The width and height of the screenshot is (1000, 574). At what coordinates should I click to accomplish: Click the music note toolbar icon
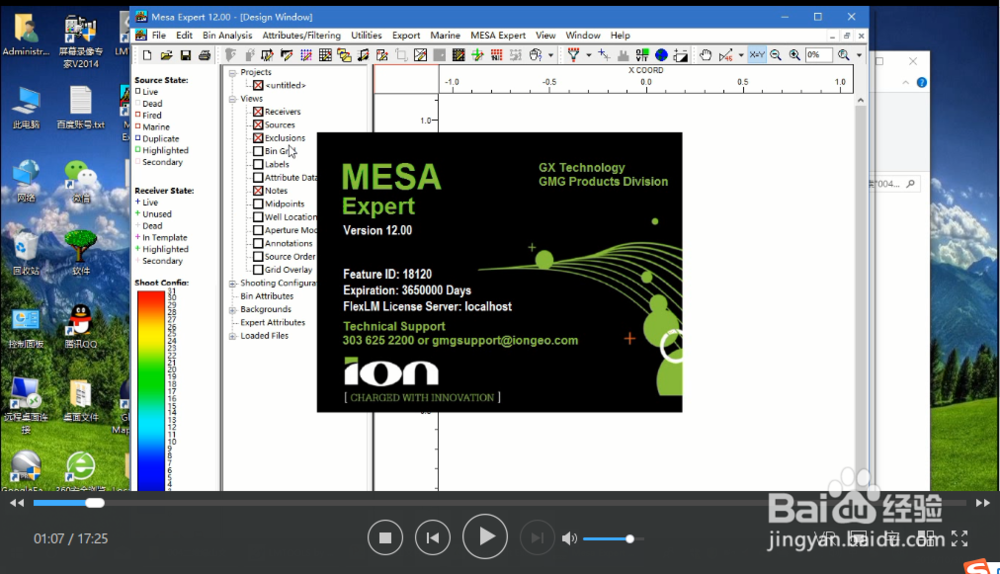point(363,55)
